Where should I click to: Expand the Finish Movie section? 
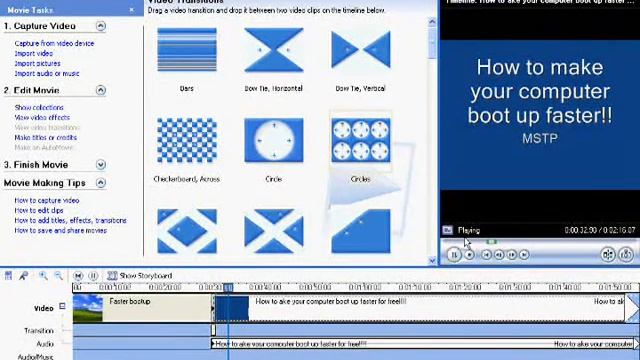pos(101,164)
